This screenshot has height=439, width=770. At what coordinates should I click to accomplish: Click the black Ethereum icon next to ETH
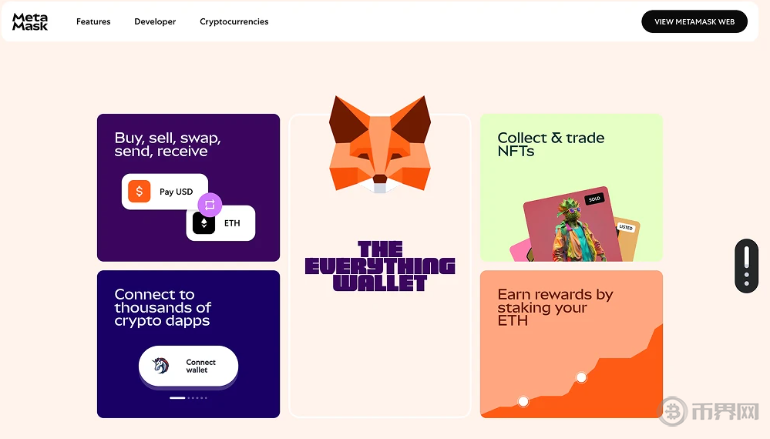204,223
